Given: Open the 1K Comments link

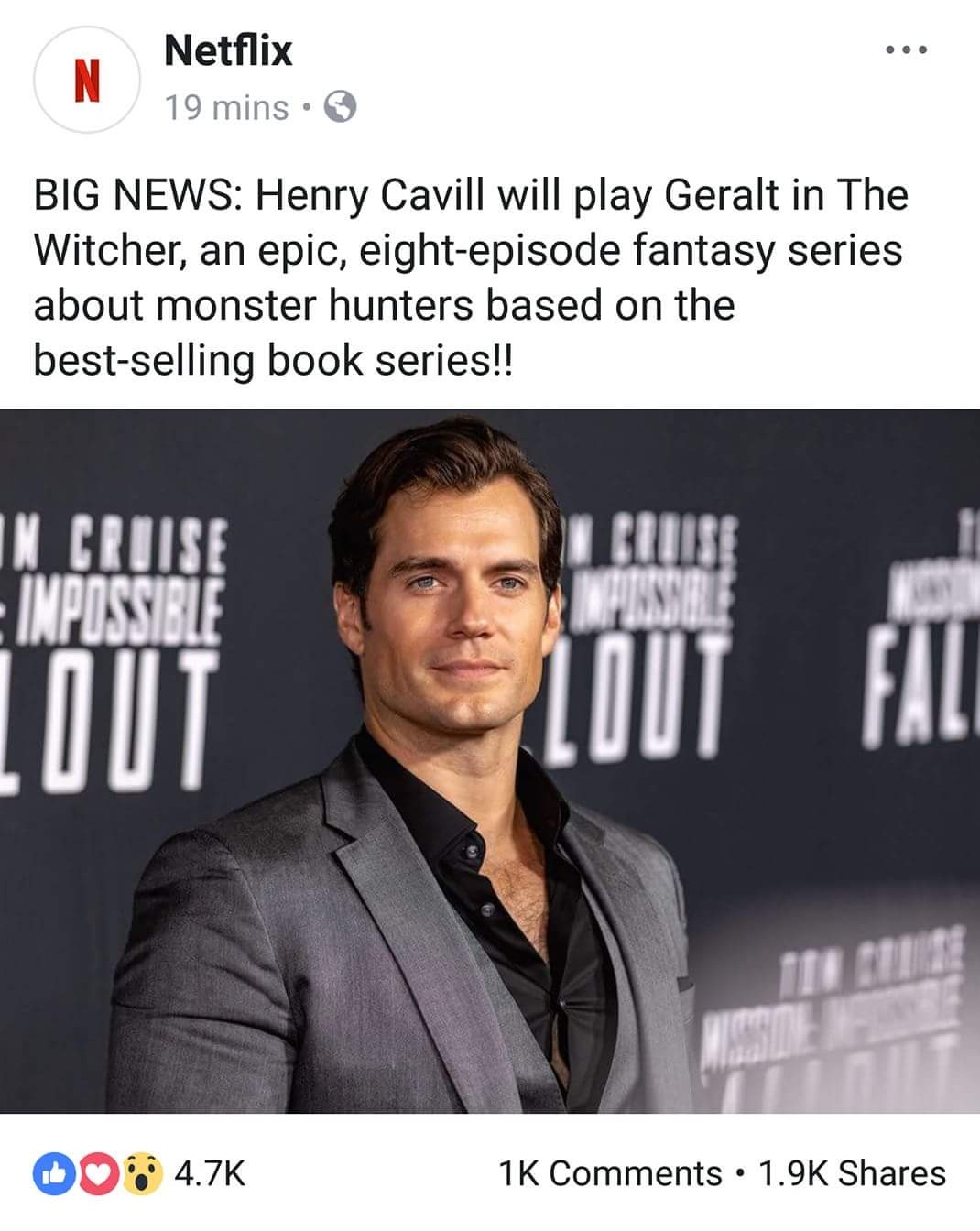Looking at the screenshot, I should [x=610, y=1173].
